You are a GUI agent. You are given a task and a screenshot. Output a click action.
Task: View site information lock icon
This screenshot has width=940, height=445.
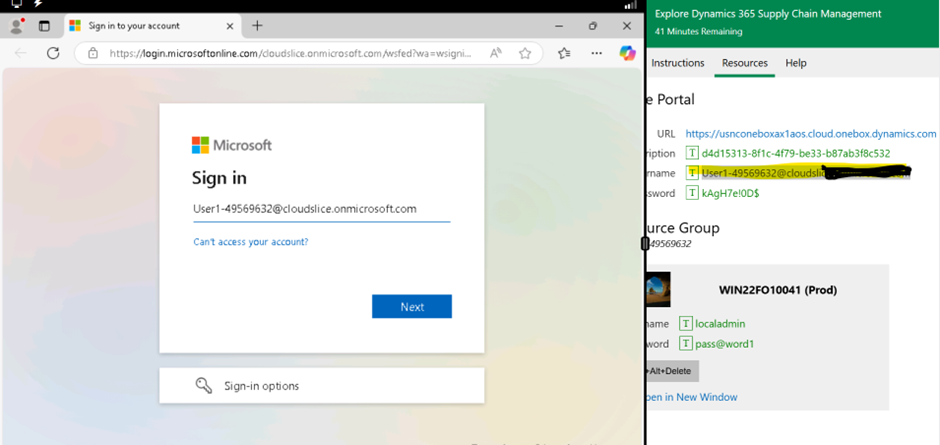tap(93, 53)
